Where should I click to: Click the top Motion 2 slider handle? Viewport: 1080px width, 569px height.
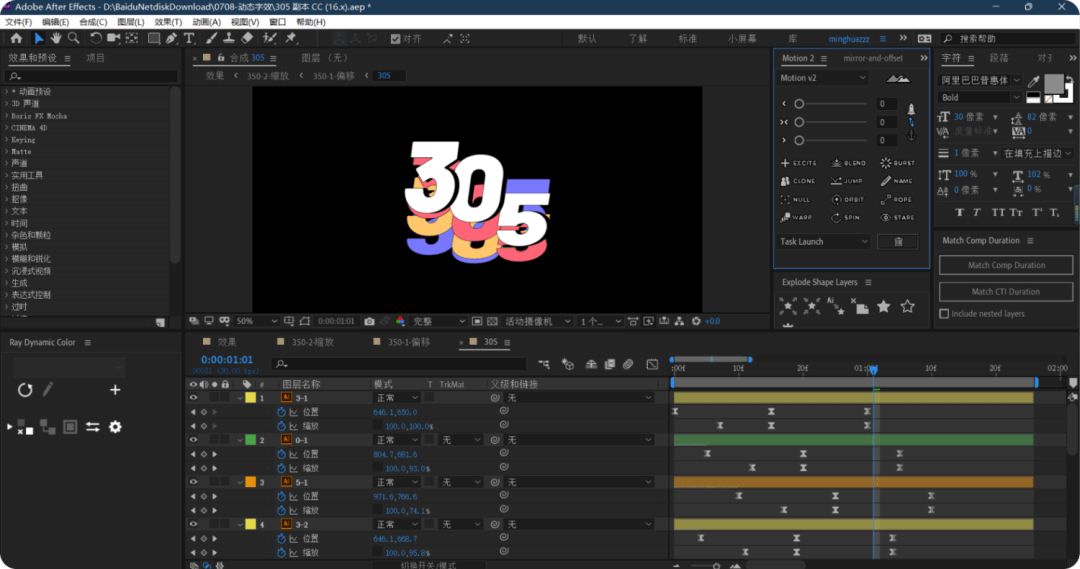click(799, 104)
